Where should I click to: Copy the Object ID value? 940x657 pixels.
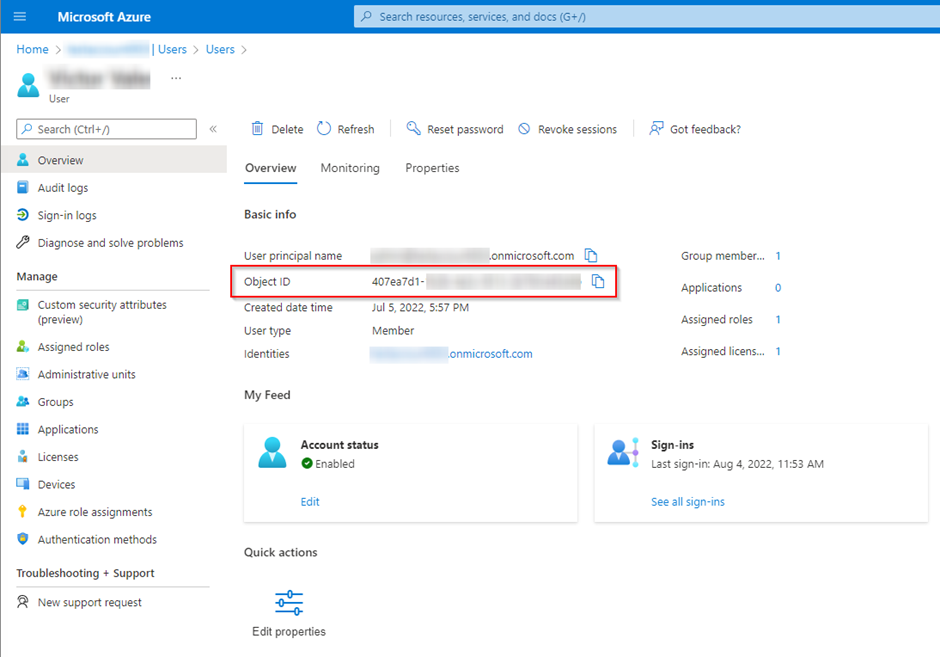(598, 281)
